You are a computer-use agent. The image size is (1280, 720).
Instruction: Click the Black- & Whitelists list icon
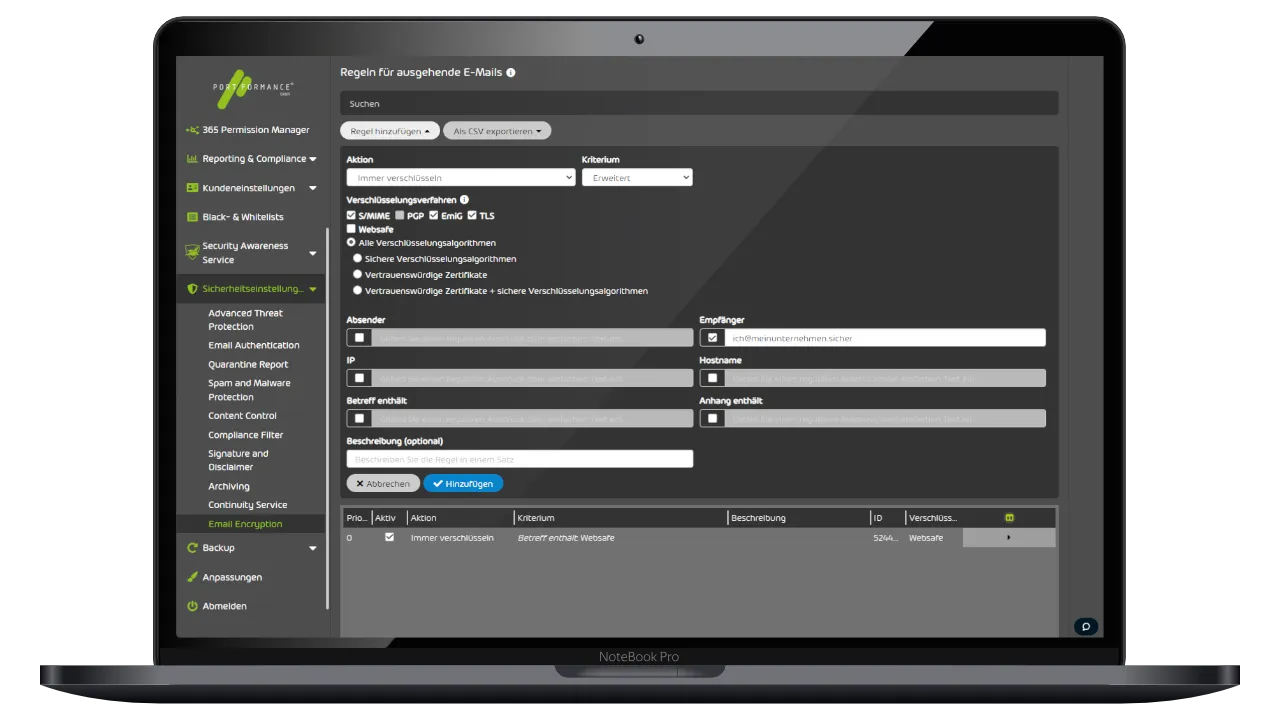192,217
